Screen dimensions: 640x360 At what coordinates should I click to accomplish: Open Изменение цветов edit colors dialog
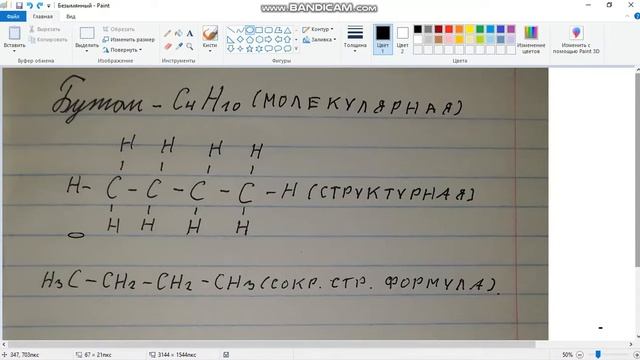coord(531,40)
